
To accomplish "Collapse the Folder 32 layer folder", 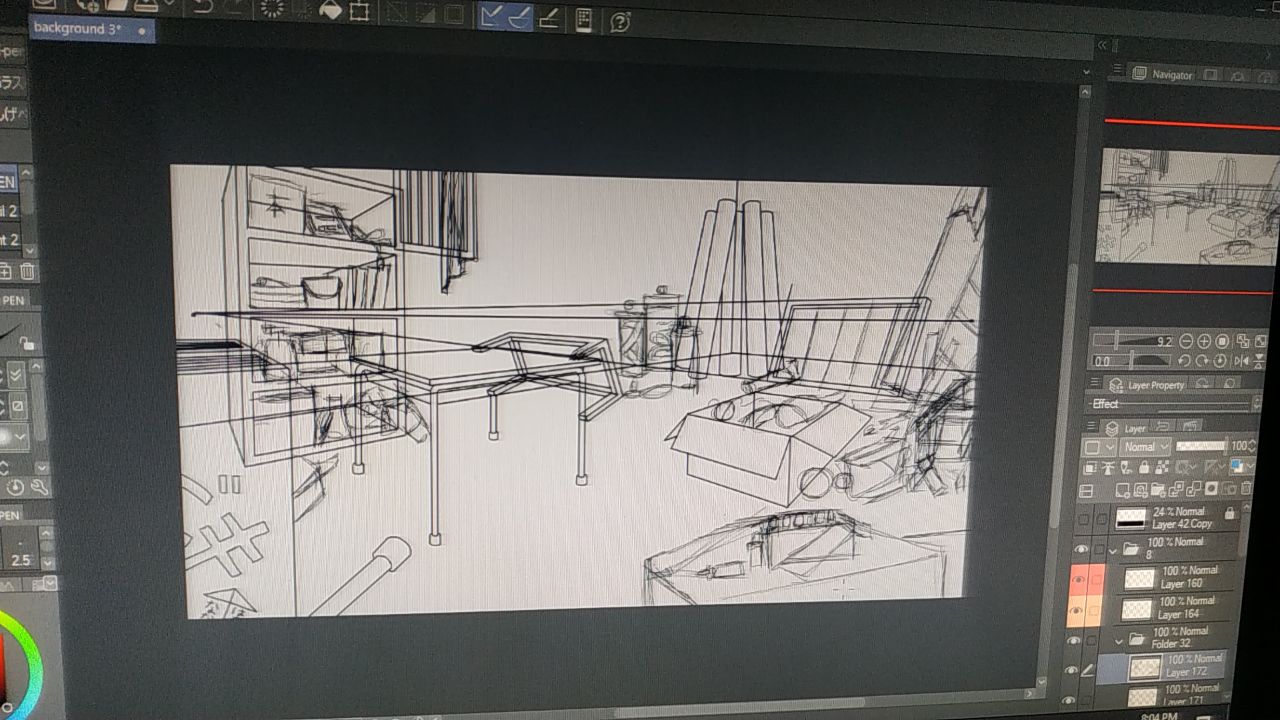I will pos(1120,638).
